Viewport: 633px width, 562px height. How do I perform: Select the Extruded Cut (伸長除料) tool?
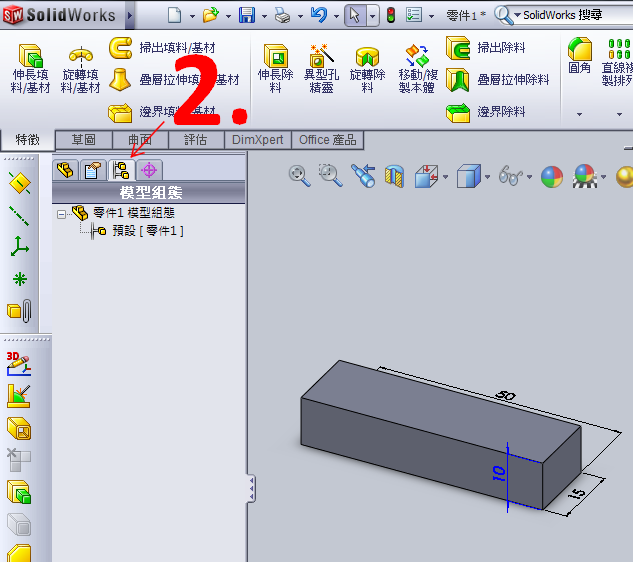[274, 68]
